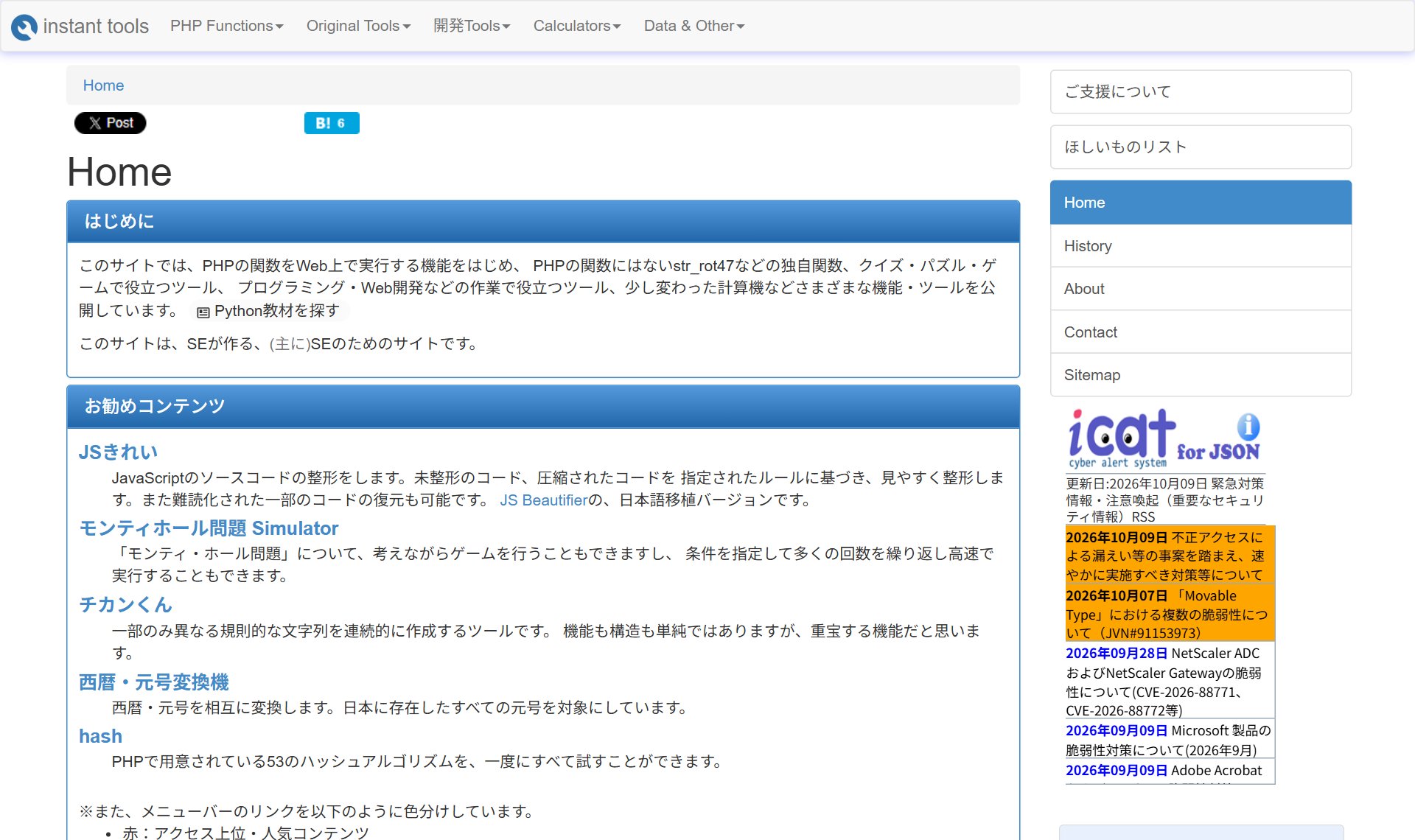This screenshot has width=1415, height=840.
Task: Click the X Post share button
Action: tap(111, 123)
